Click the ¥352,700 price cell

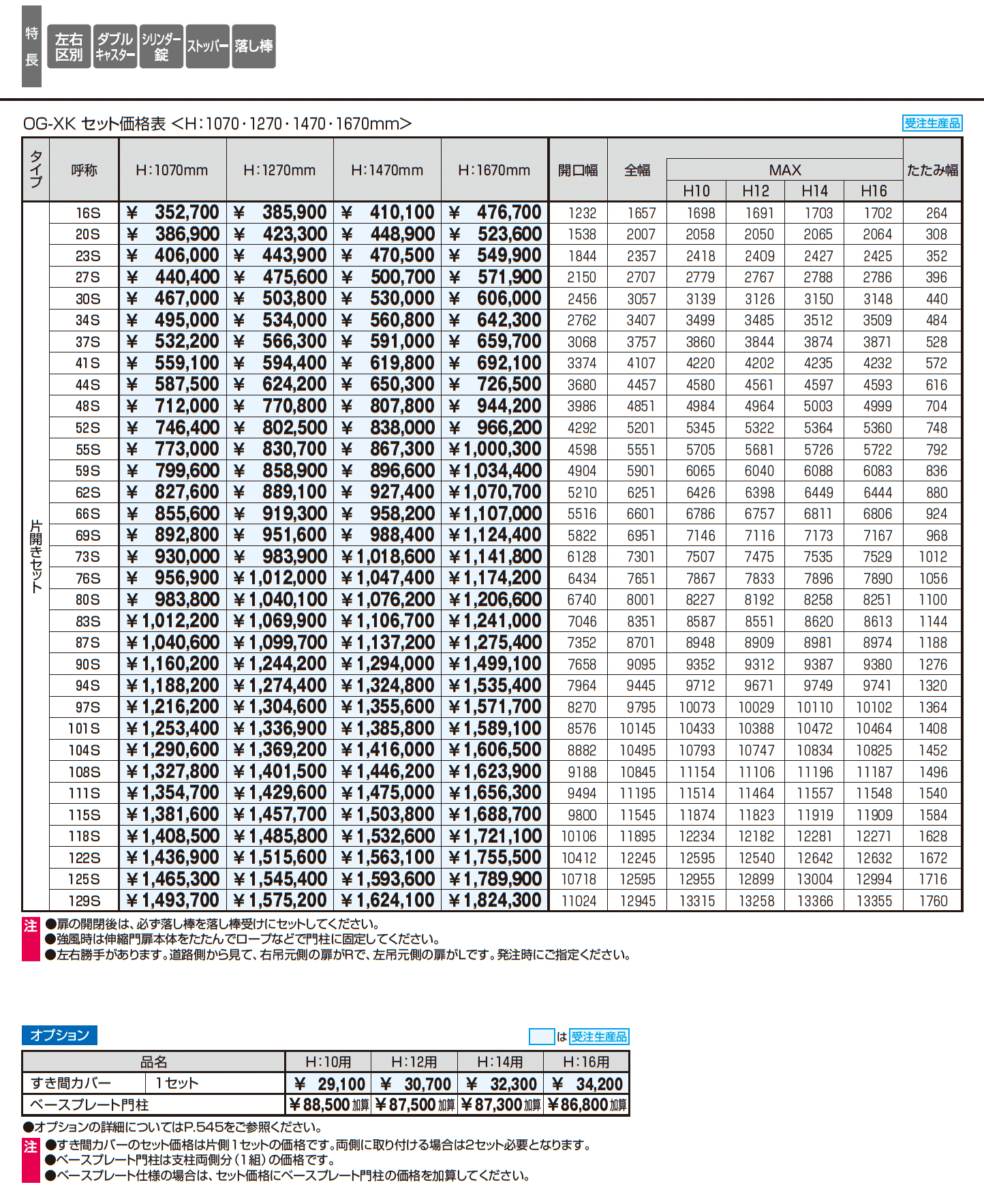173,213
